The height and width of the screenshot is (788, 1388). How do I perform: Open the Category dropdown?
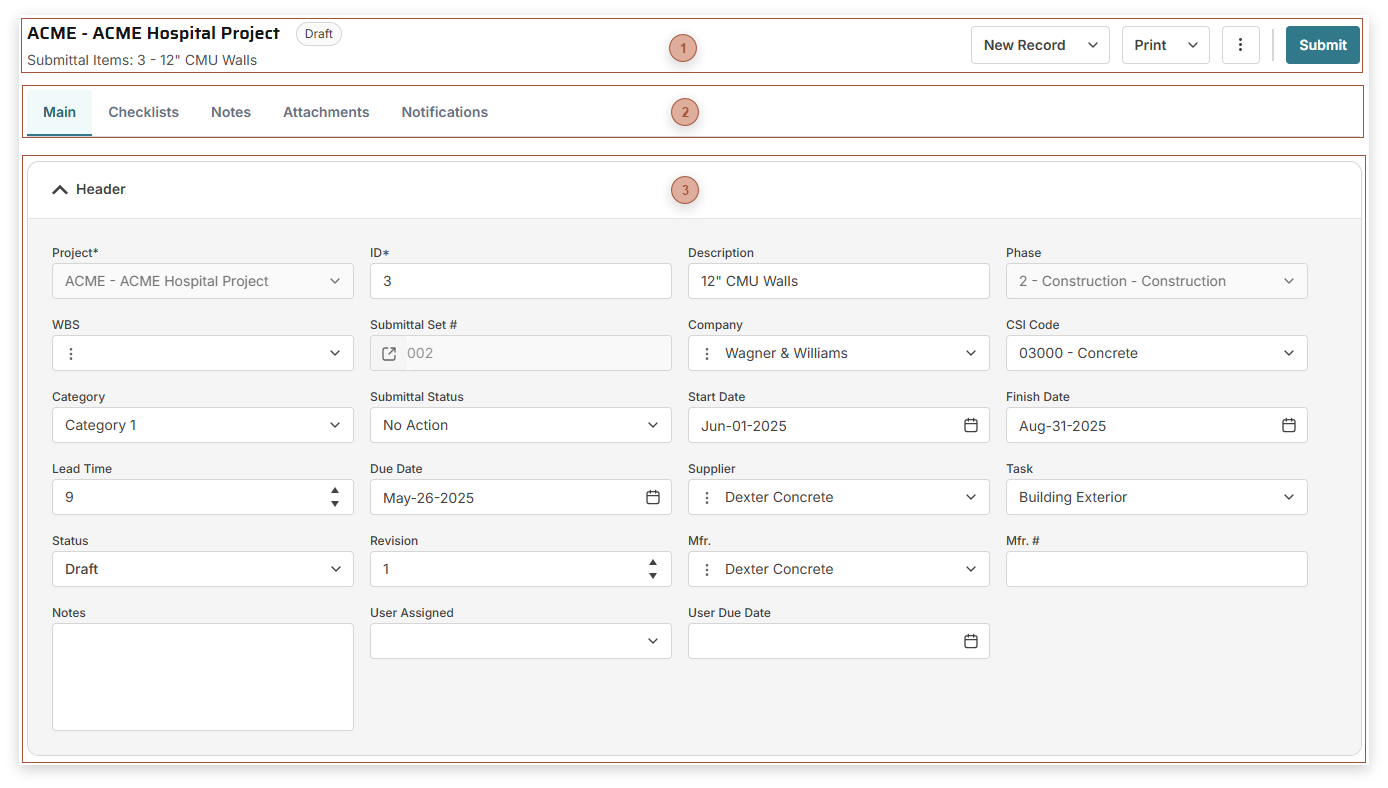334,425
